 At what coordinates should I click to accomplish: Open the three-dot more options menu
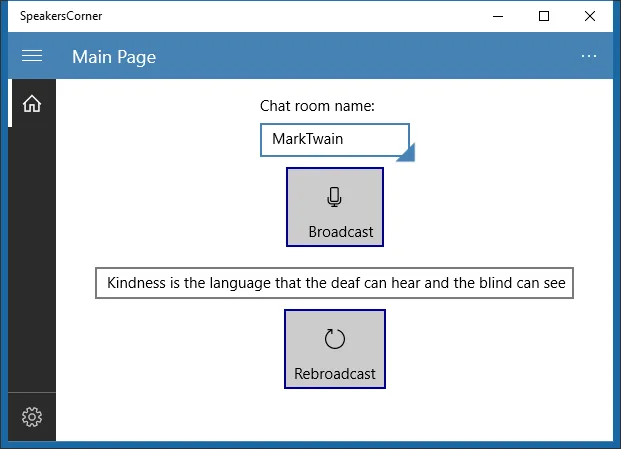coord(589,56)
